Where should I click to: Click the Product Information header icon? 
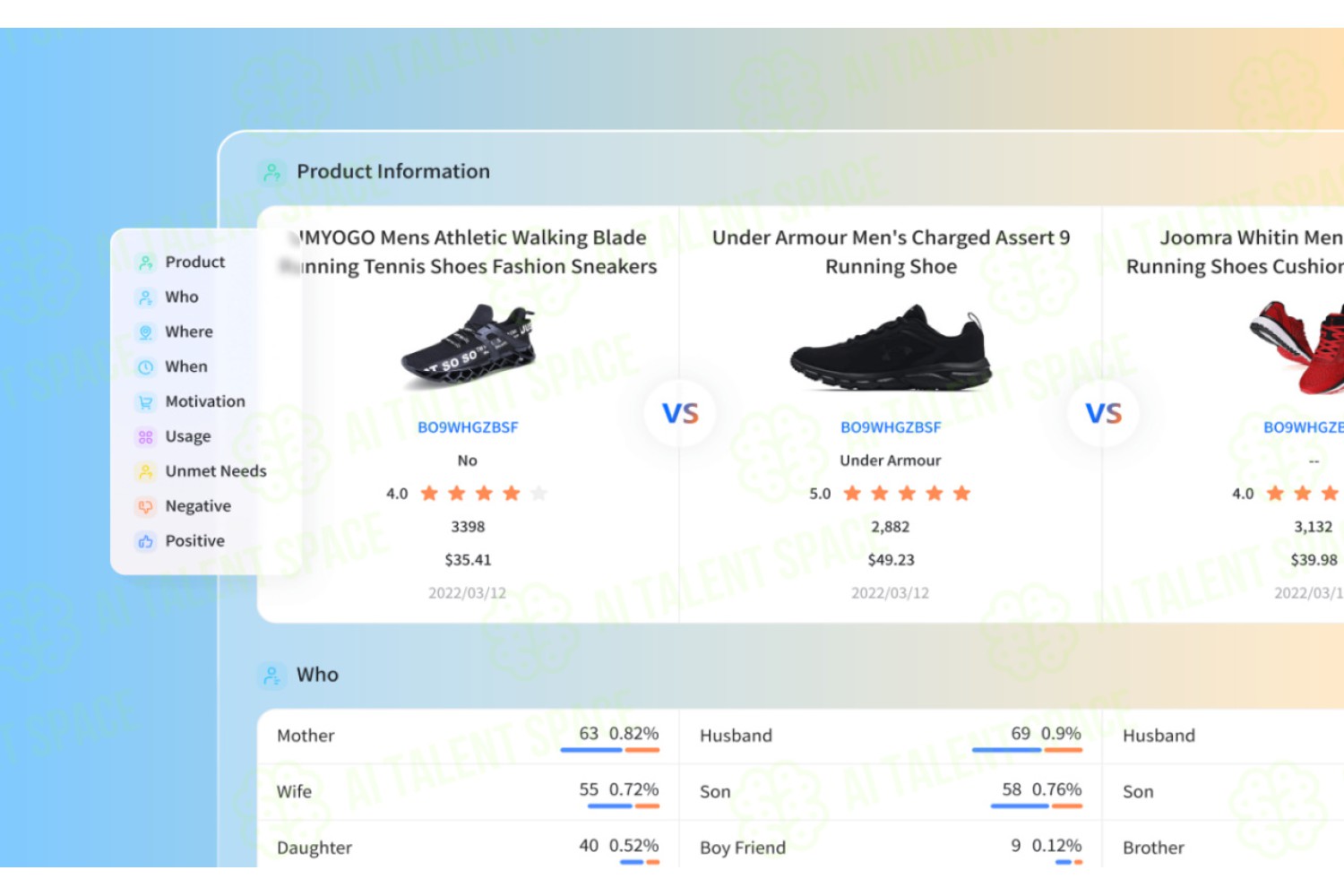271,172
